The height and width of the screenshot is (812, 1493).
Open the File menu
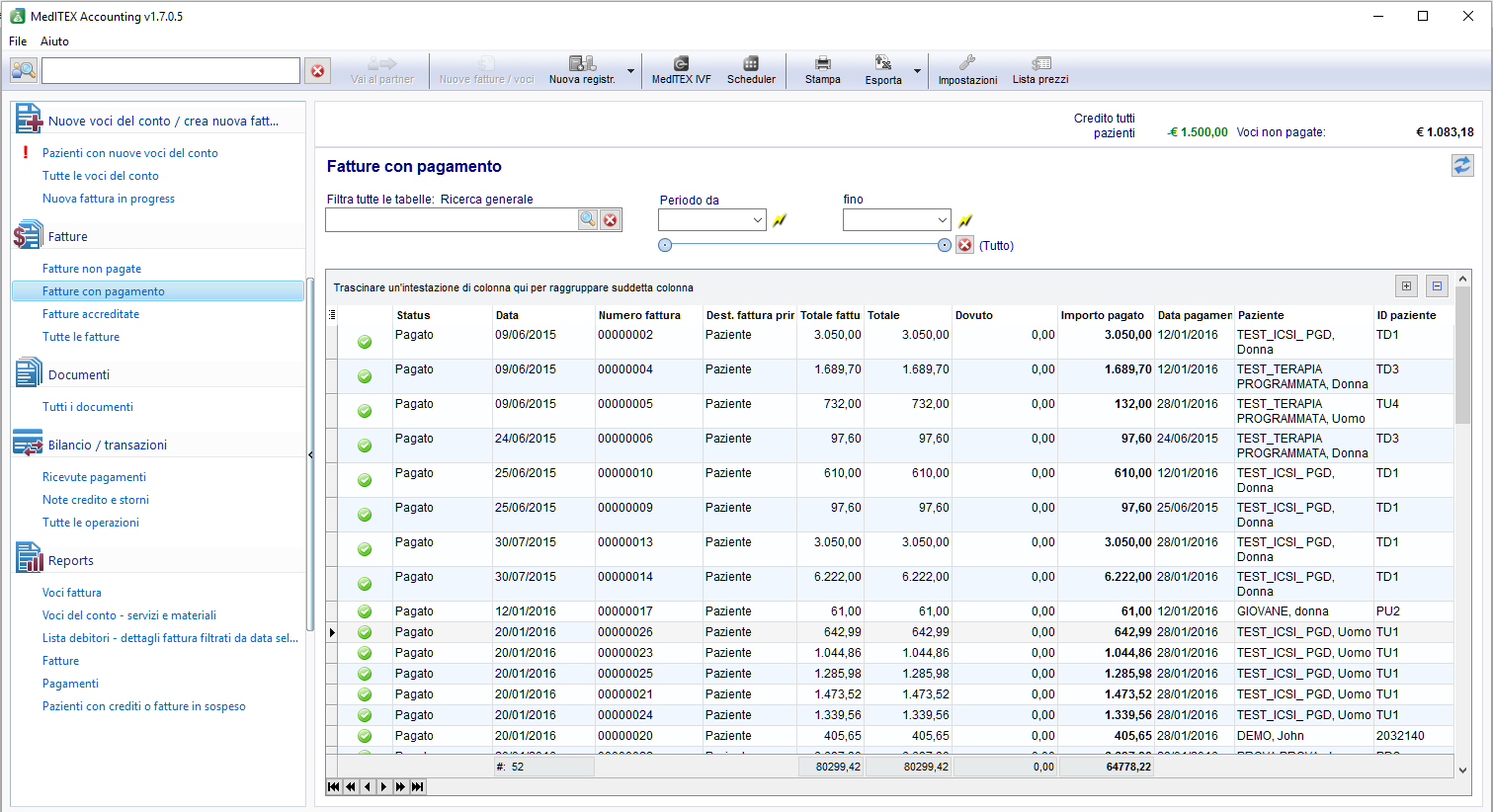pyautogui.click(x=18, y=41)
